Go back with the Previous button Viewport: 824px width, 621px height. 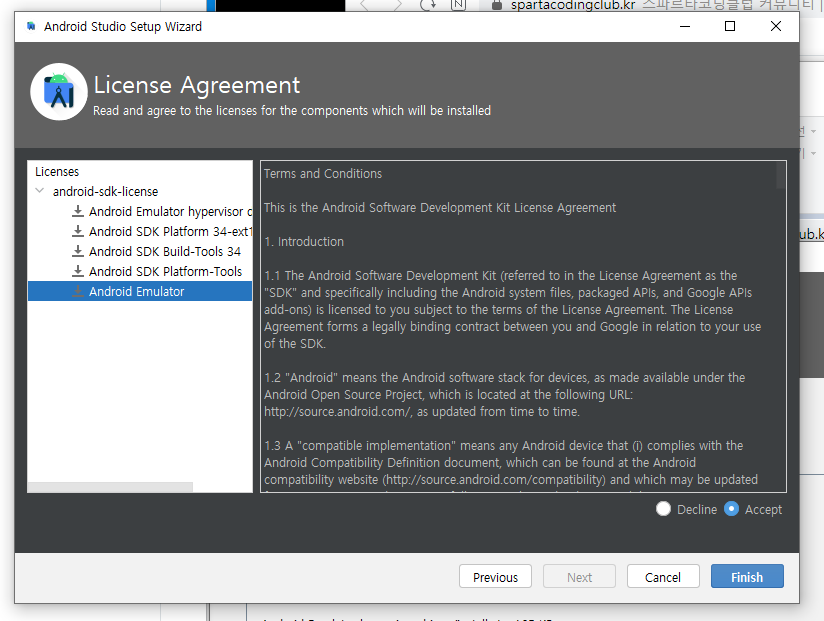495,576
